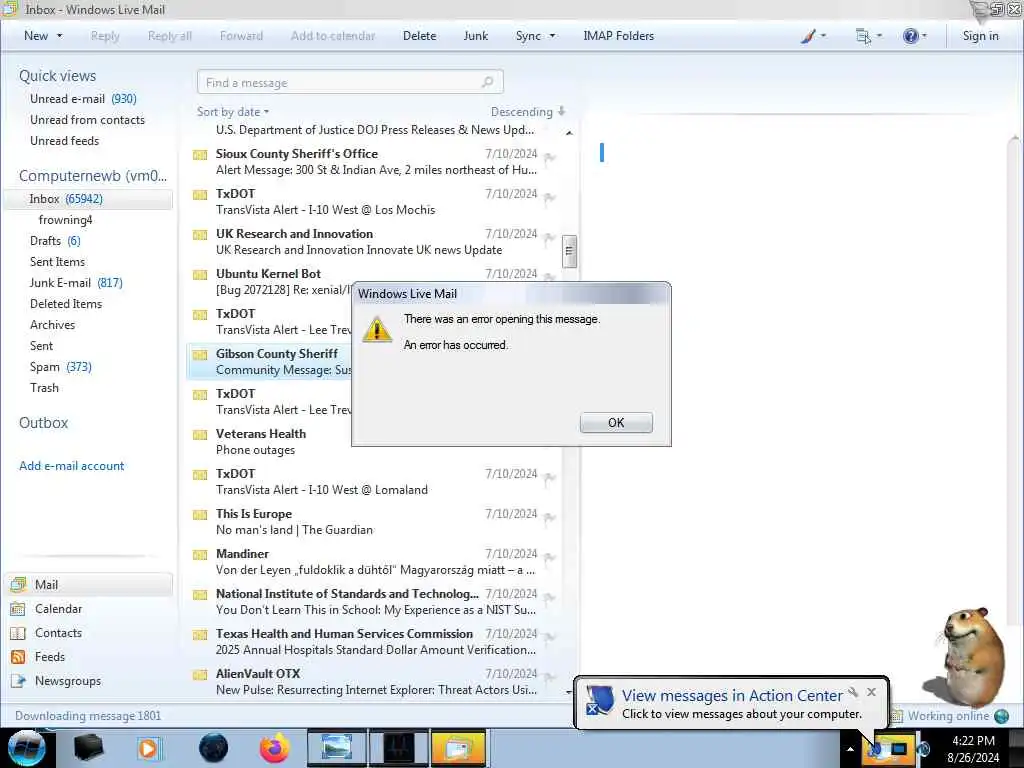Click the Delete toolbar button
Viewport: 1024px width, 768px height.
coord(419,36)
